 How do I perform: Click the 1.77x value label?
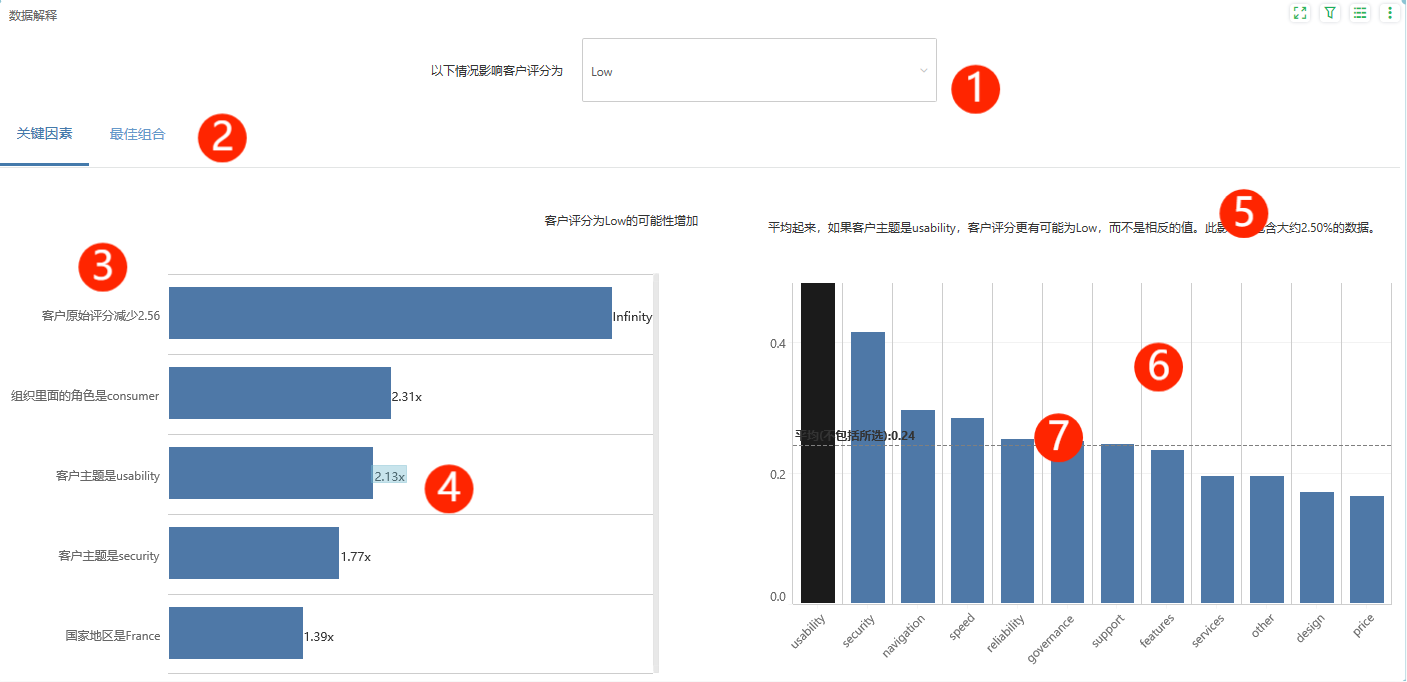click(x=355, y=557)
